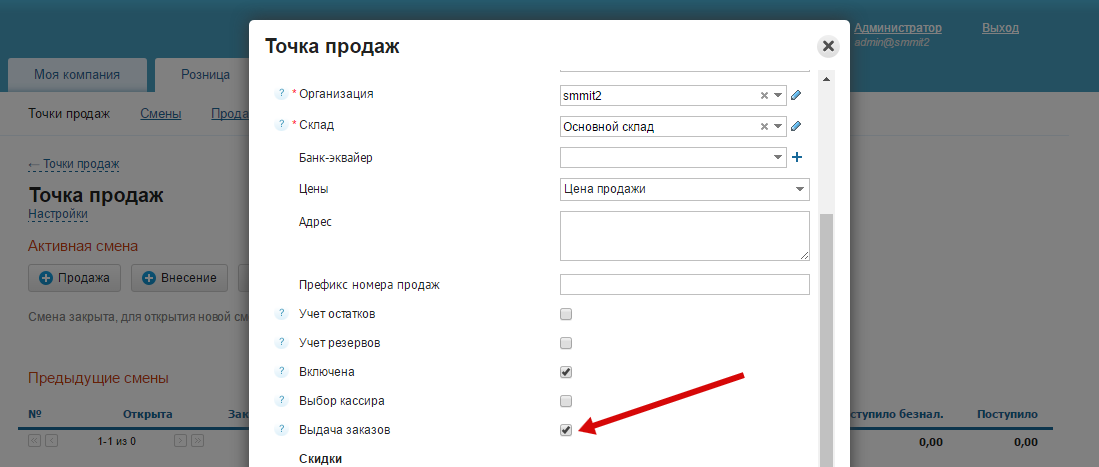Open the Смены submenu item
This screenshot has width=1099, height=467.
pyautogui.click(x=160, y=114)
